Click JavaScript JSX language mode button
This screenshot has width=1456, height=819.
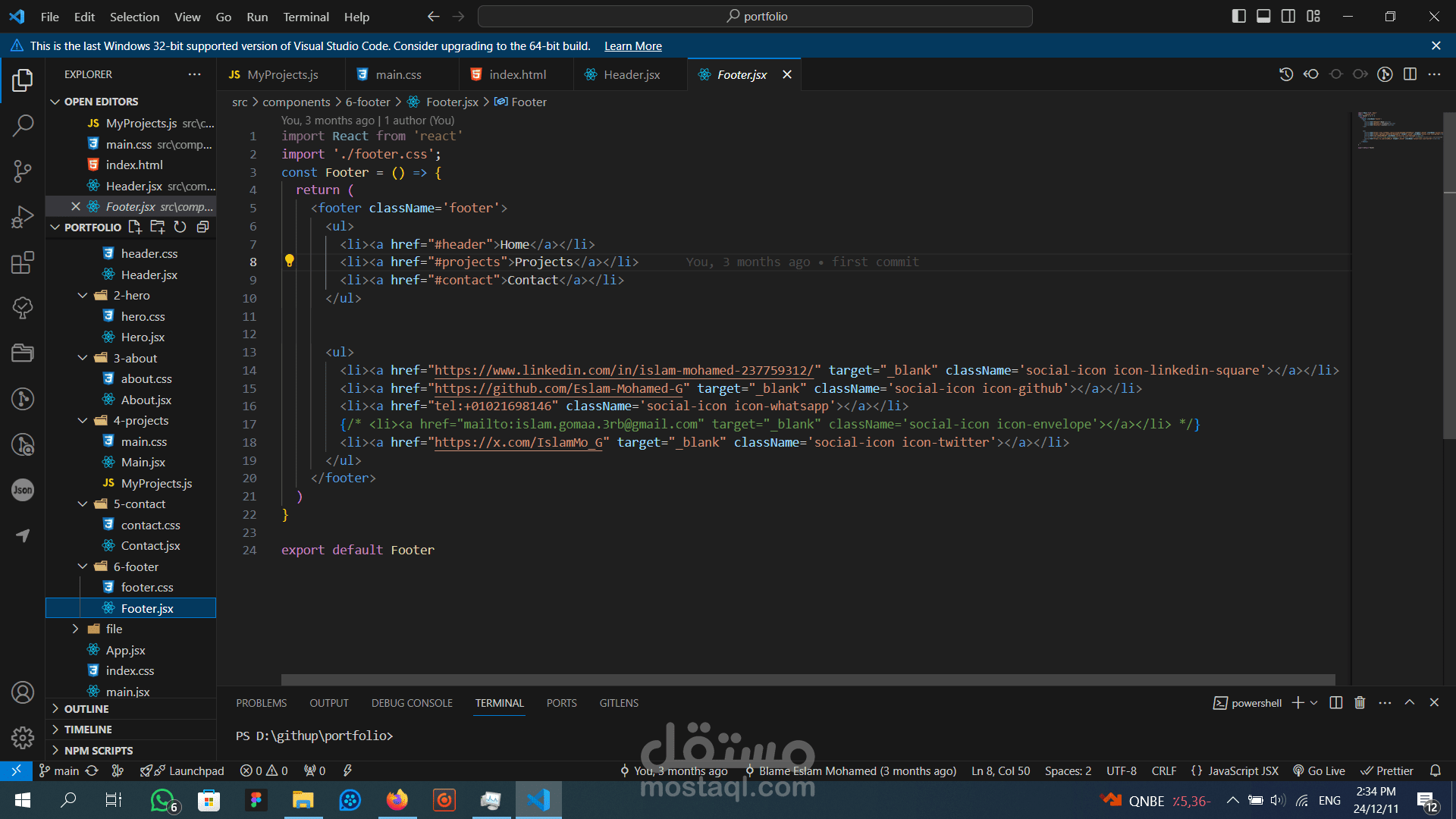[1235, 770]
